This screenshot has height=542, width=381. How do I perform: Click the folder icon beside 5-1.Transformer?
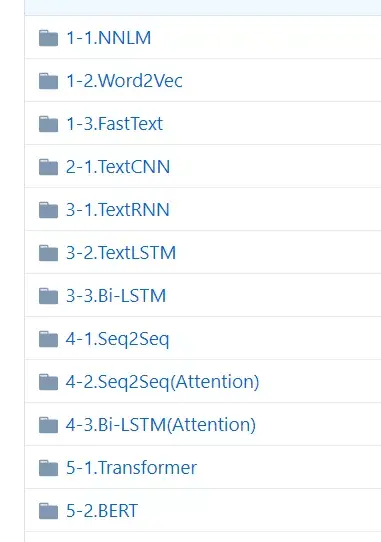click(48, 468)
